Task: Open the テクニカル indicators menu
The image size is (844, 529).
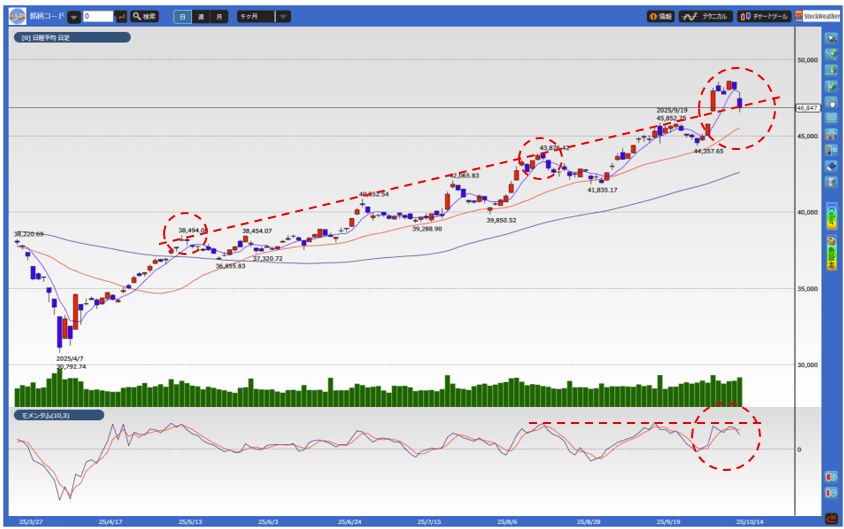Action: point(706,16)
